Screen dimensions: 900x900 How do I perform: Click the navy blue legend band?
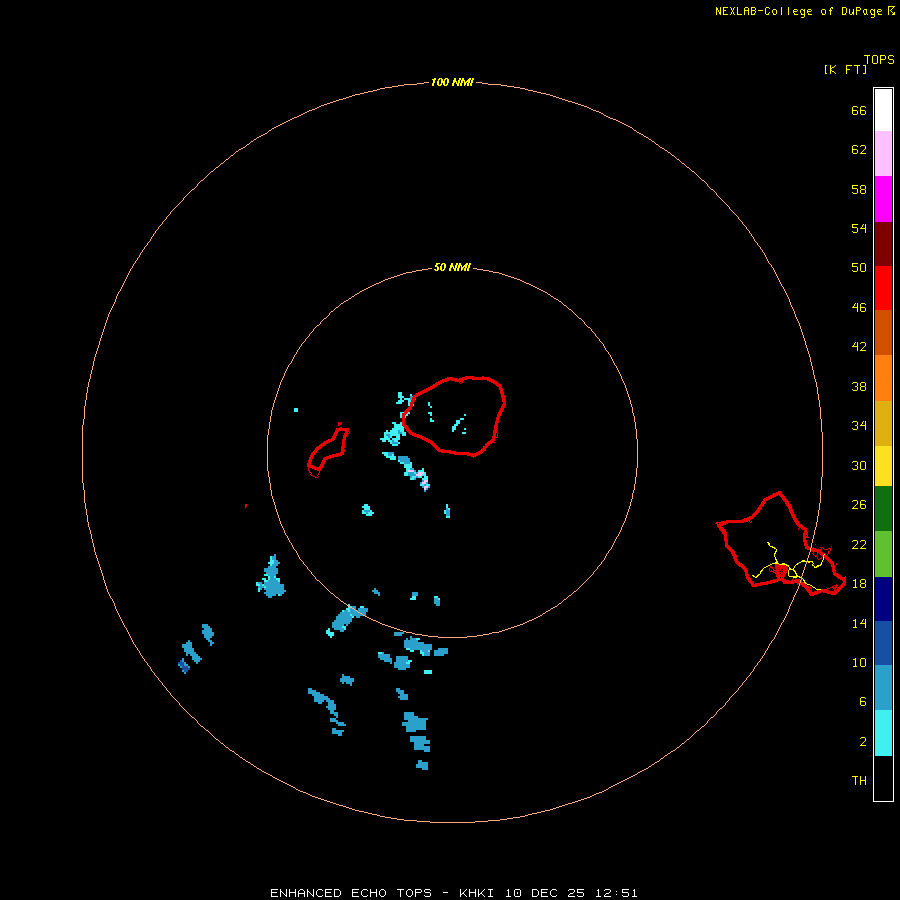tap(883, 599)
